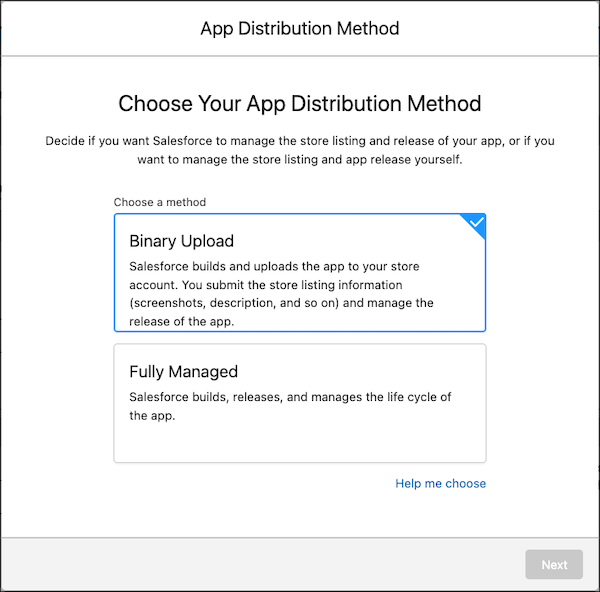The height and width of the screenshot is (592, 600).
Task: Click the text starting 'Decide if you want Salesforce'
Action: coord(300,150)
